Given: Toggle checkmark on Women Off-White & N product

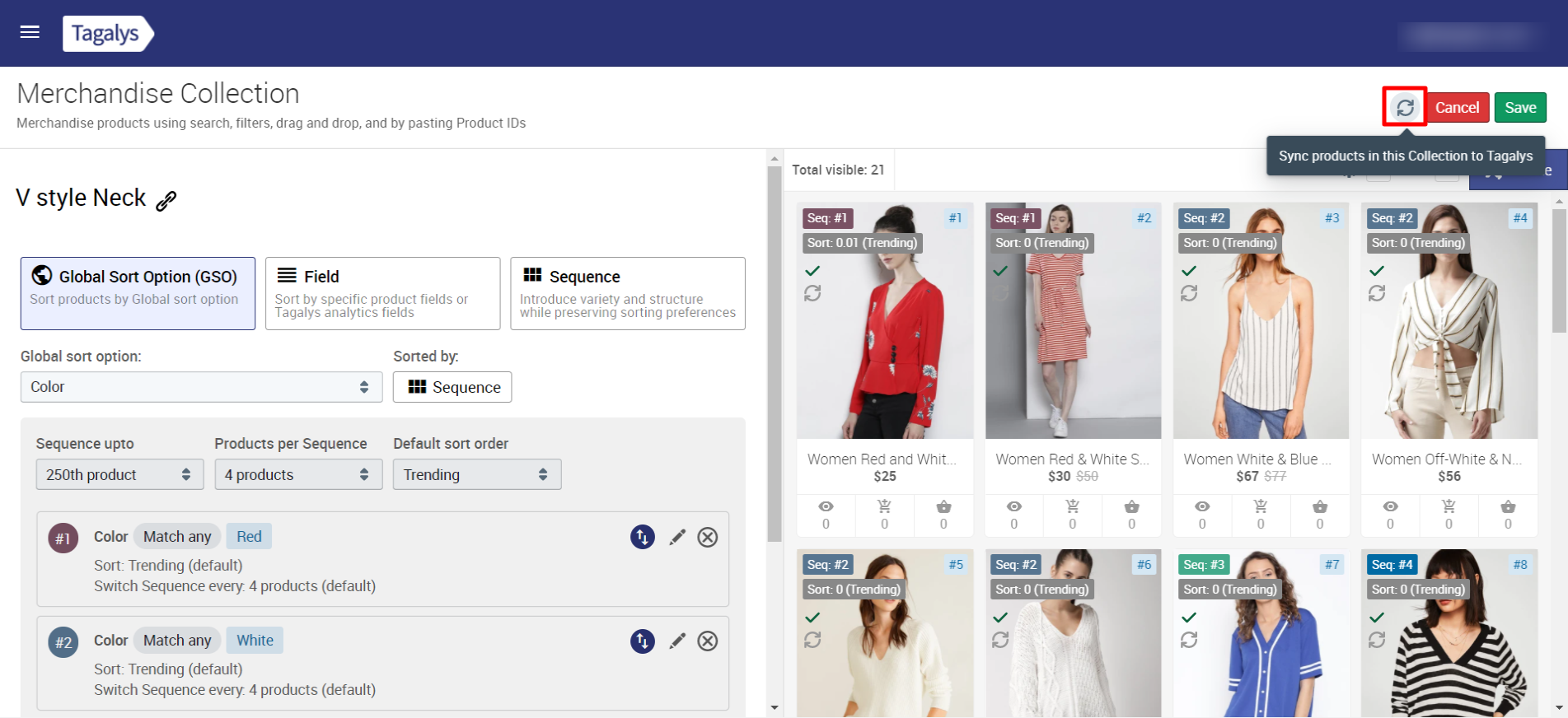Looking at the screenshot, I should coord(1377,270).
